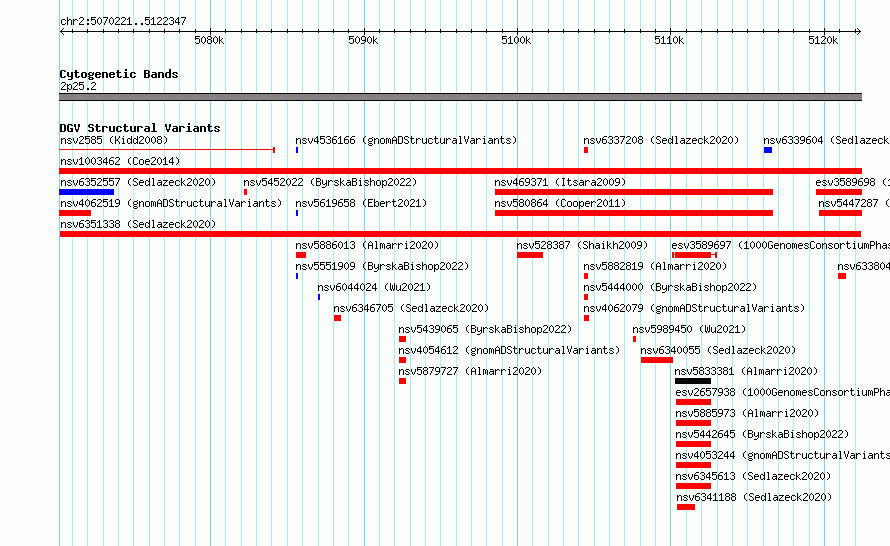Click nsv5439065 (ByrskaBishop2022) label
Viewport: 890px width, 546px height.
pos(485,329)
